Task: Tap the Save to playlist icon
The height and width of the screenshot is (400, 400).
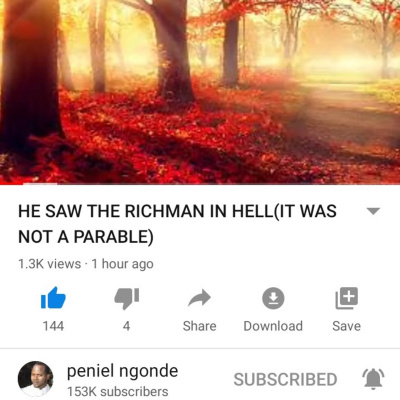Action: pos(346,298)
